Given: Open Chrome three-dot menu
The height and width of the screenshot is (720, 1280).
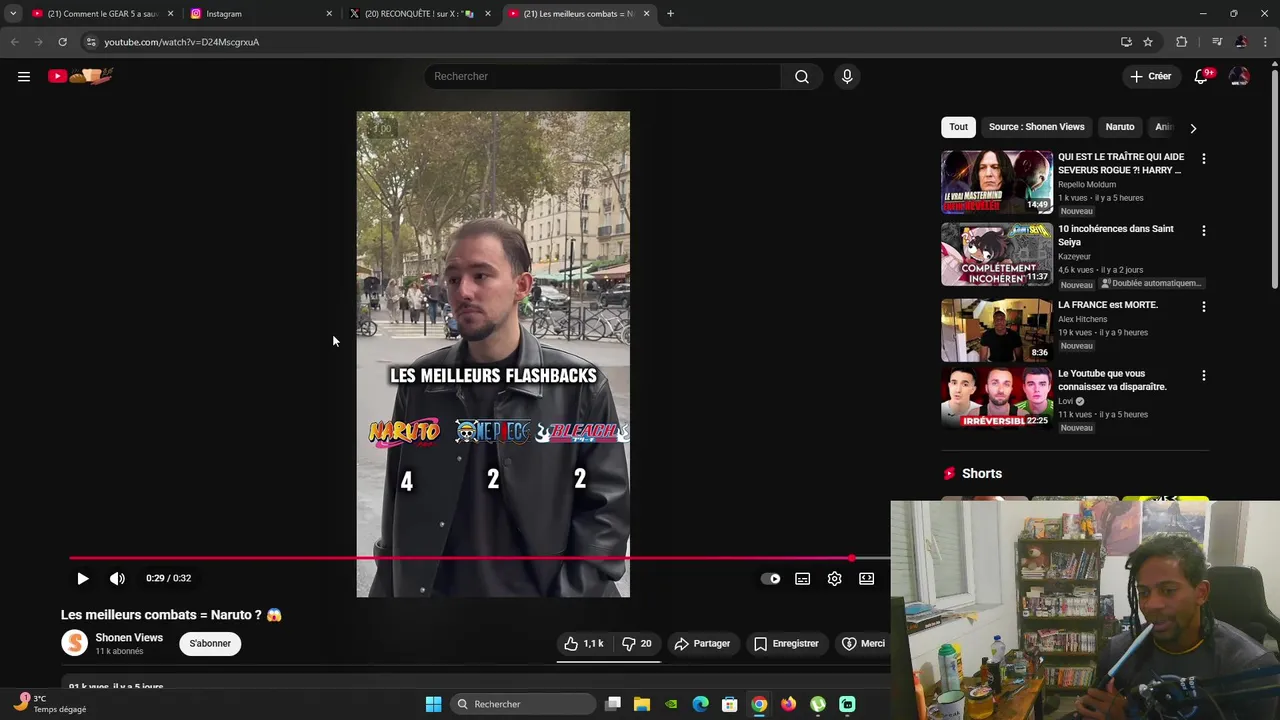Looking at the screenshot, I should coord(1266,42).
